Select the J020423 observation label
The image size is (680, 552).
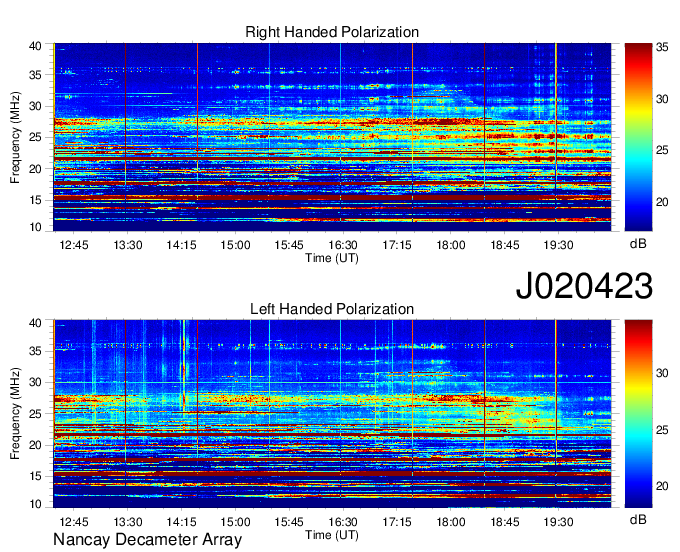(584, 286)
